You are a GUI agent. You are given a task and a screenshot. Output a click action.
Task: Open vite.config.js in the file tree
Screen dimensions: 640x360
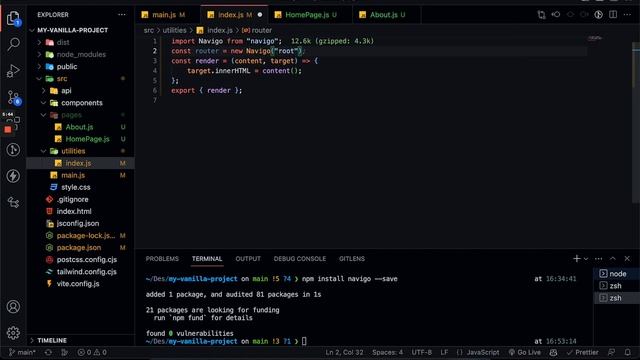pos(78,284)
